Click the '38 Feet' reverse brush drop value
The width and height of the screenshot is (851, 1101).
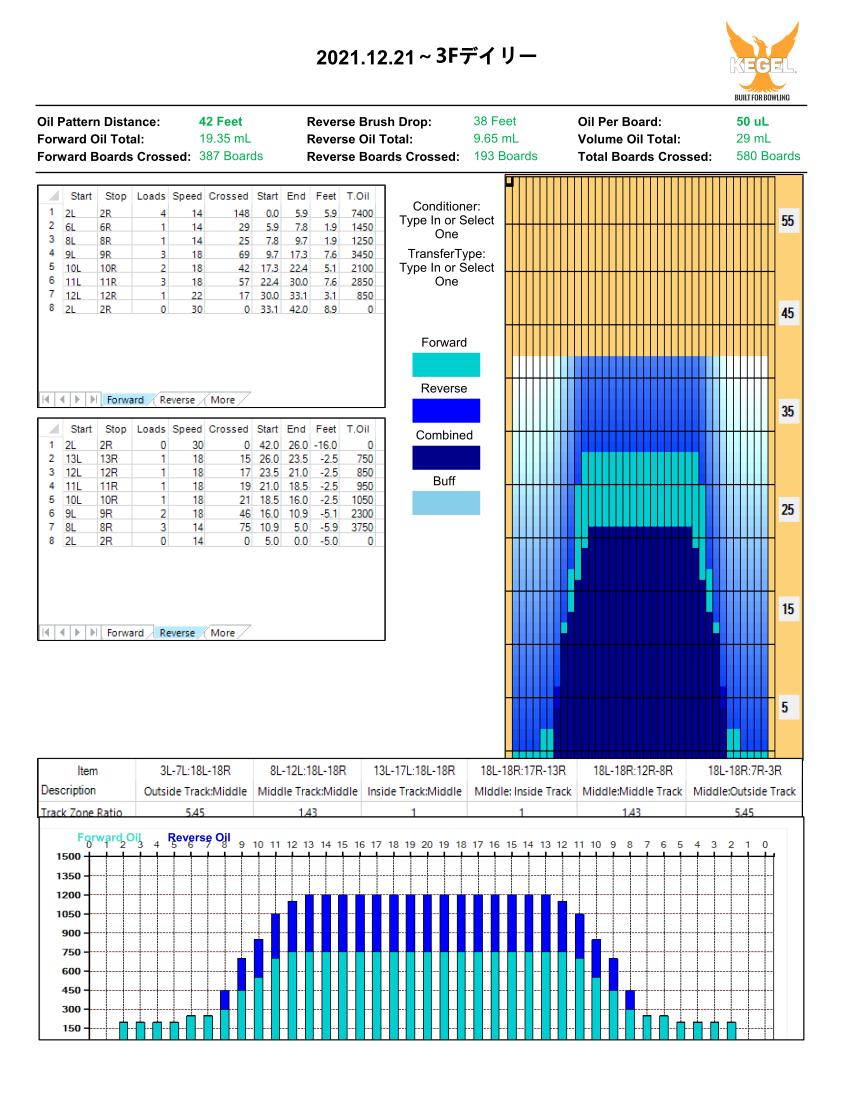point(494,121)
